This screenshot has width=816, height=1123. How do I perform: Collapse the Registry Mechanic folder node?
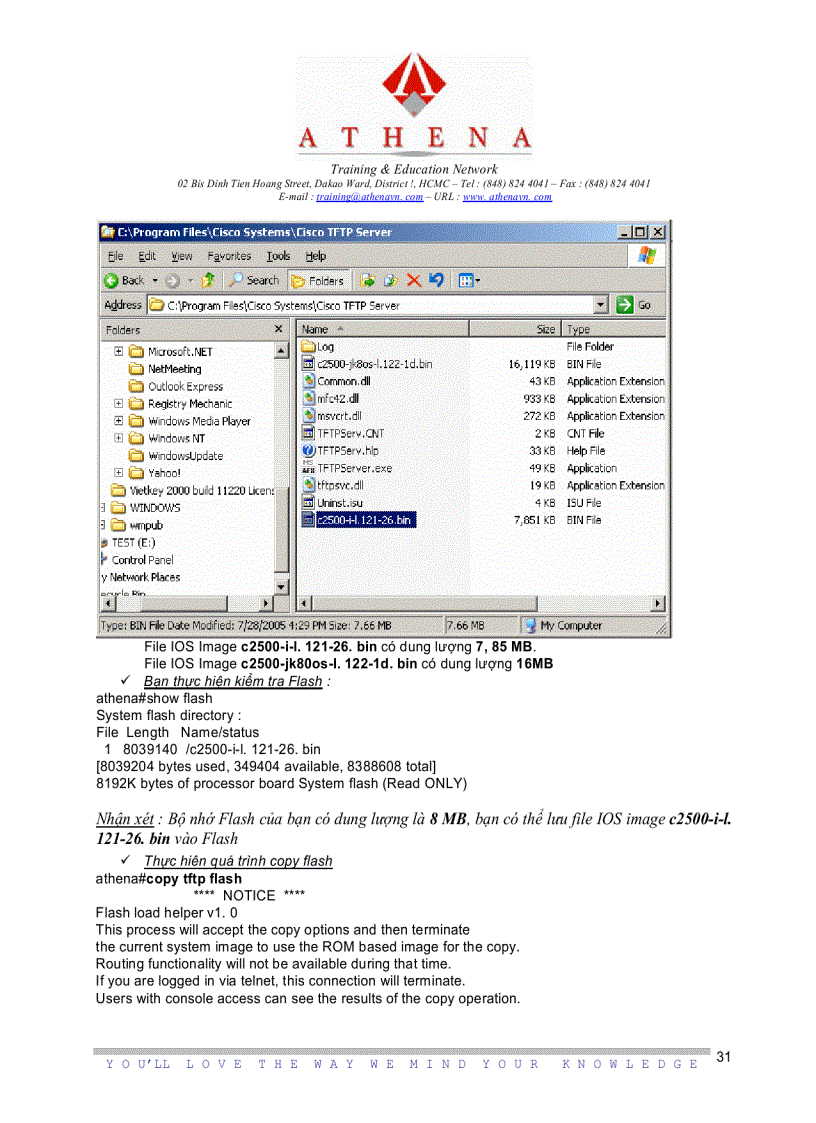(x=118, y=404)
